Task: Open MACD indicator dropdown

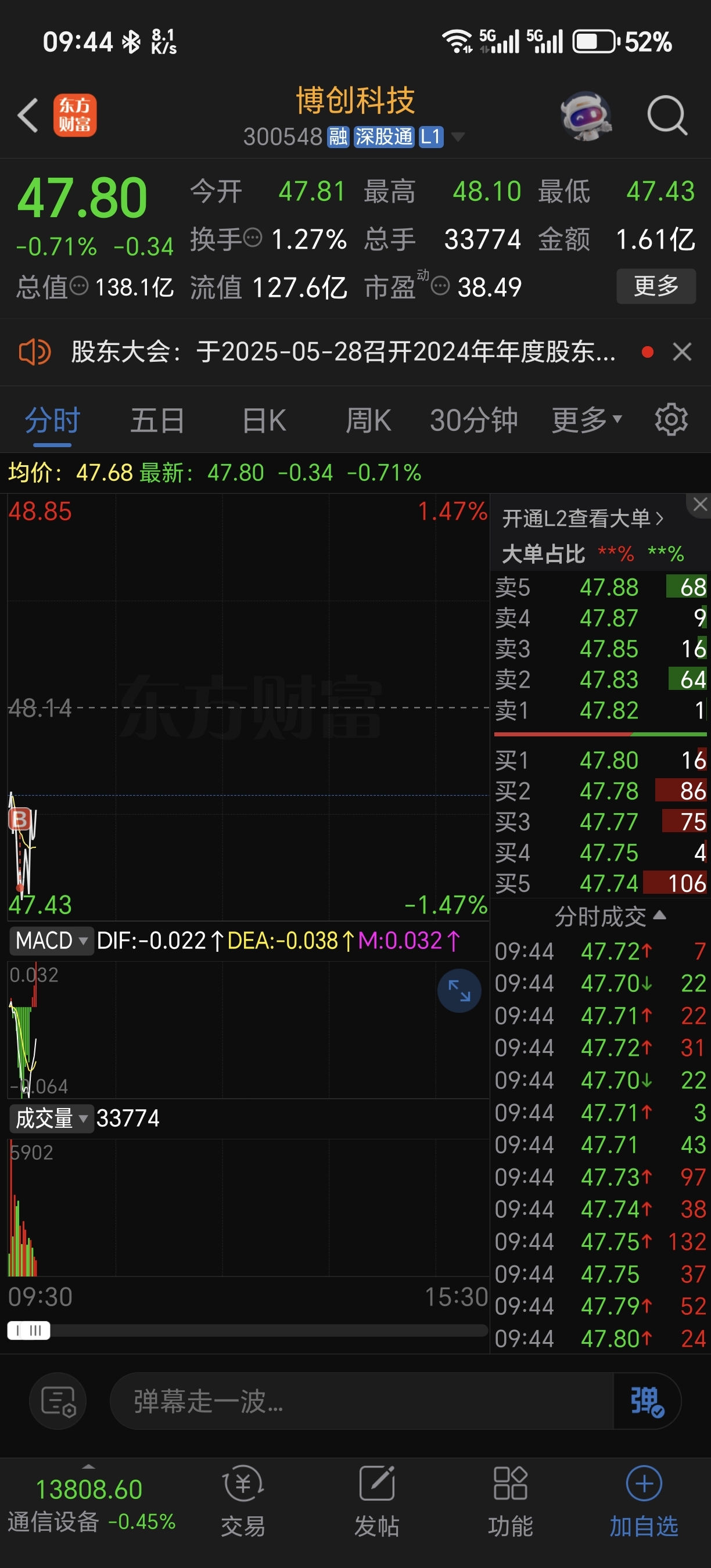Action: [x=52, y=940]
